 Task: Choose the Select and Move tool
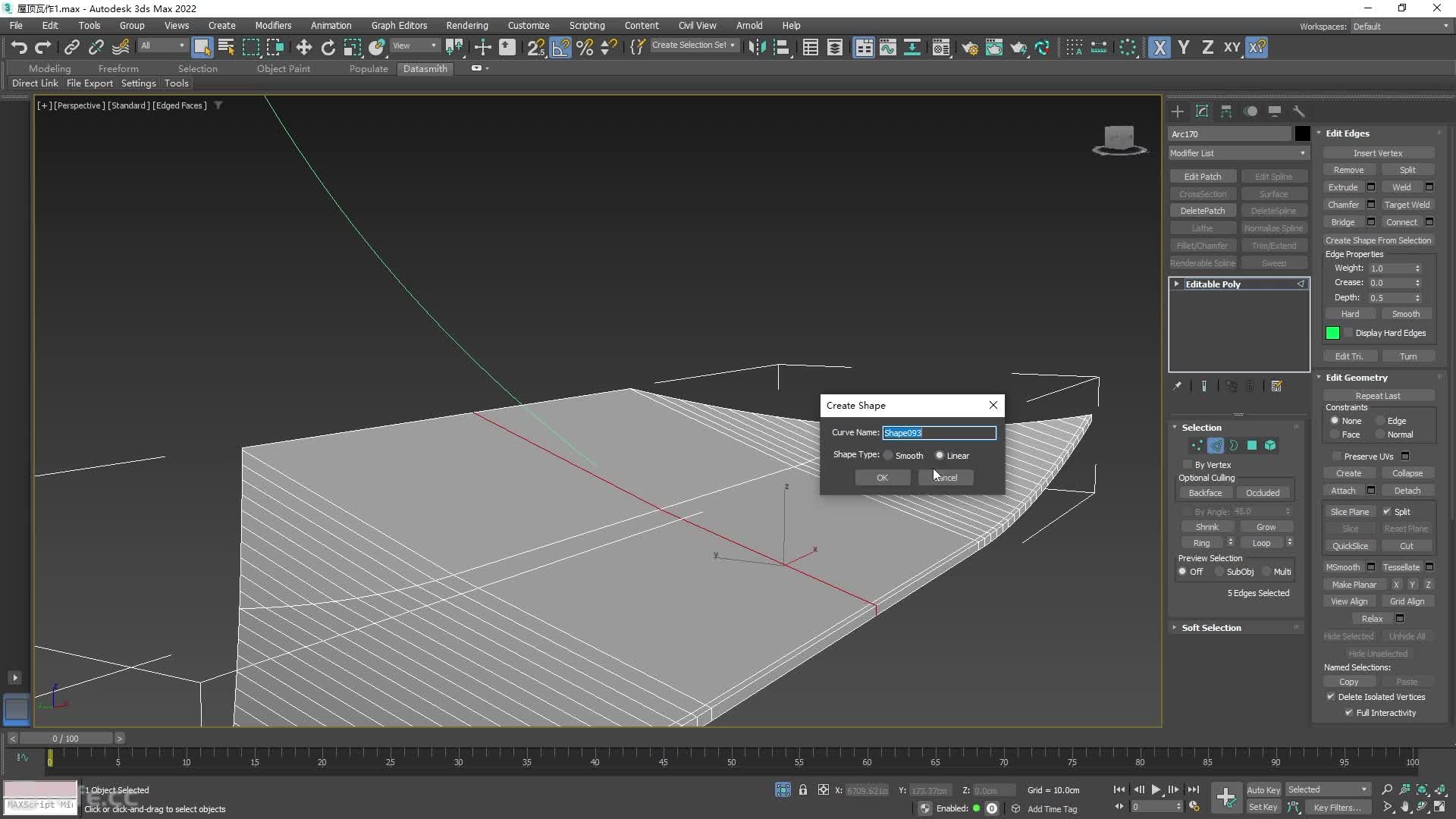tap(304, 47)
